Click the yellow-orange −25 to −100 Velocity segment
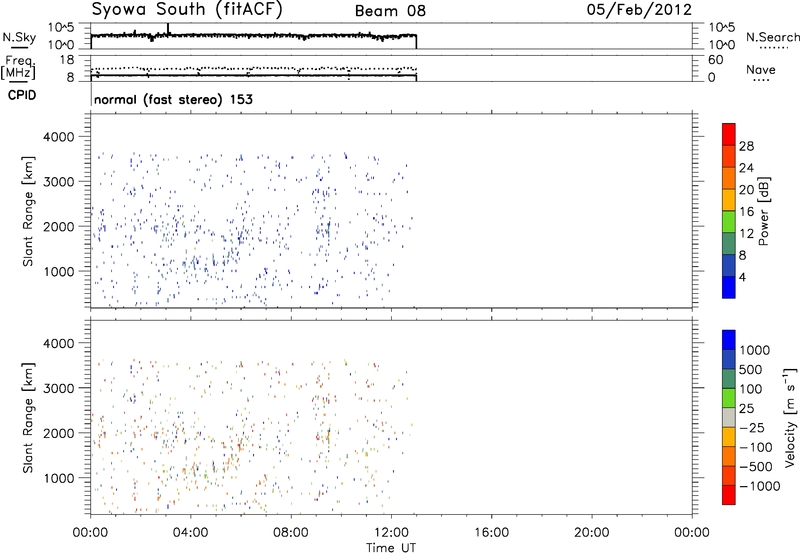The height and width of the screenshot is (554, 800). coord(729,437)
